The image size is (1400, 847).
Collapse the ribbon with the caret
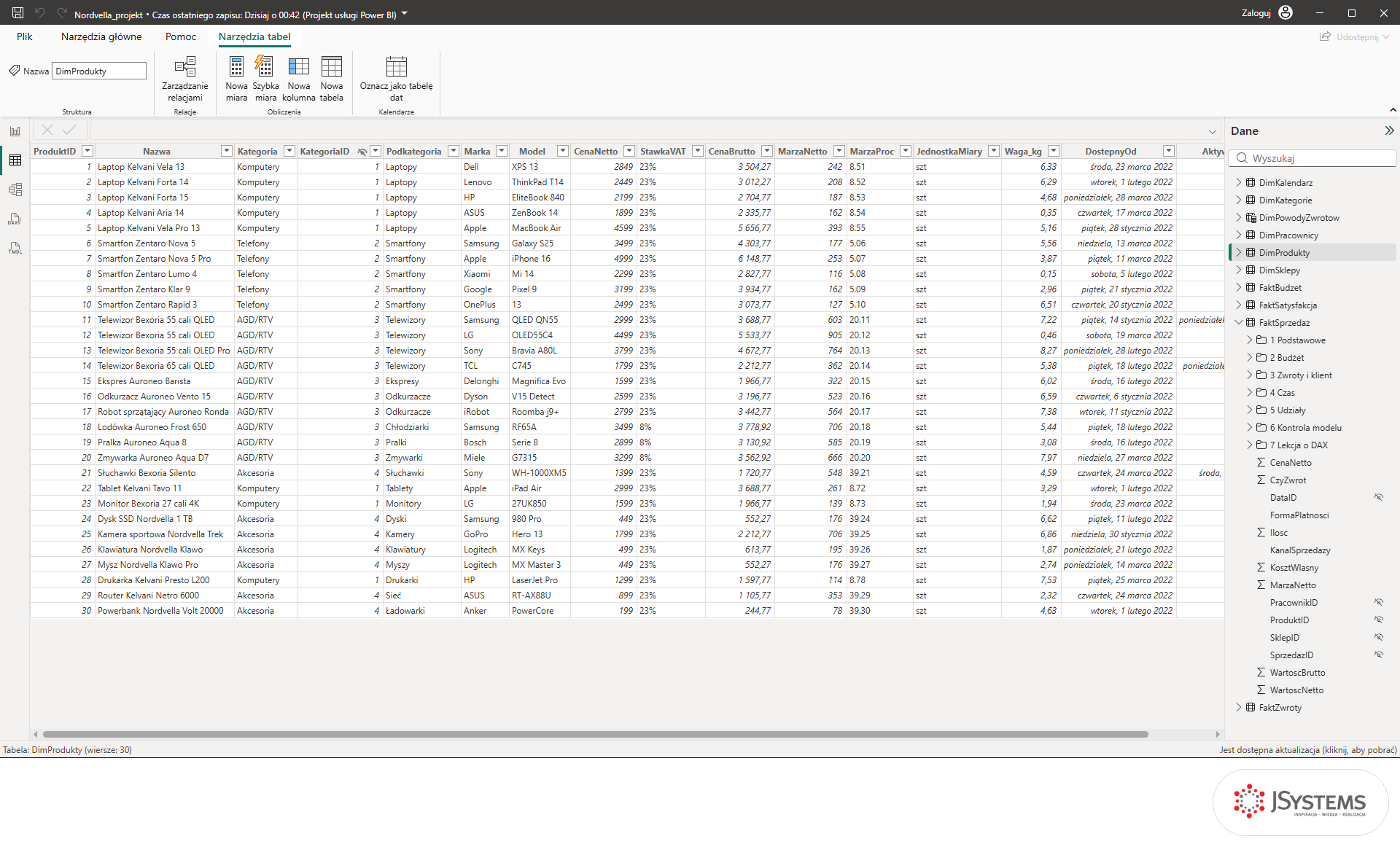coord(1393,109)
